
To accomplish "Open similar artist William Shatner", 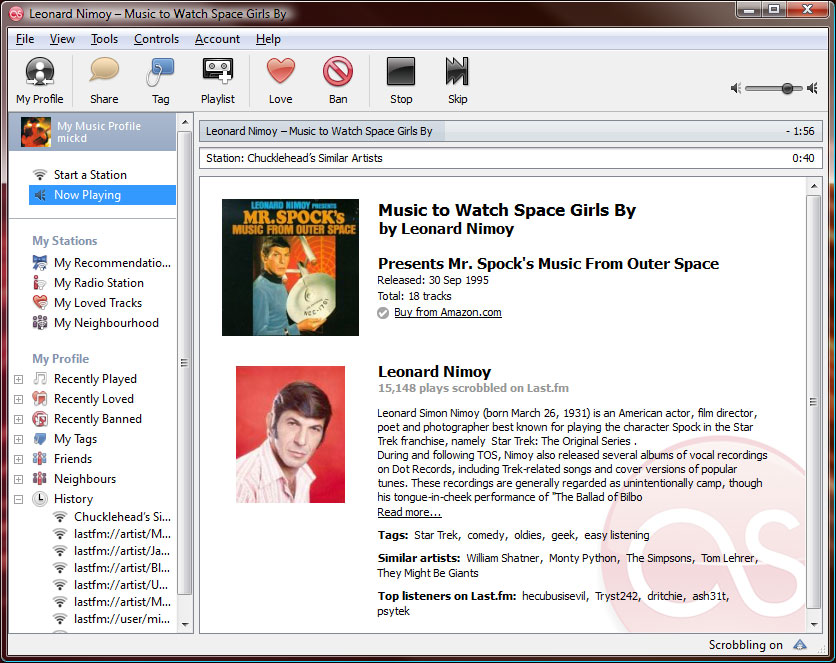I will [503, 558].
